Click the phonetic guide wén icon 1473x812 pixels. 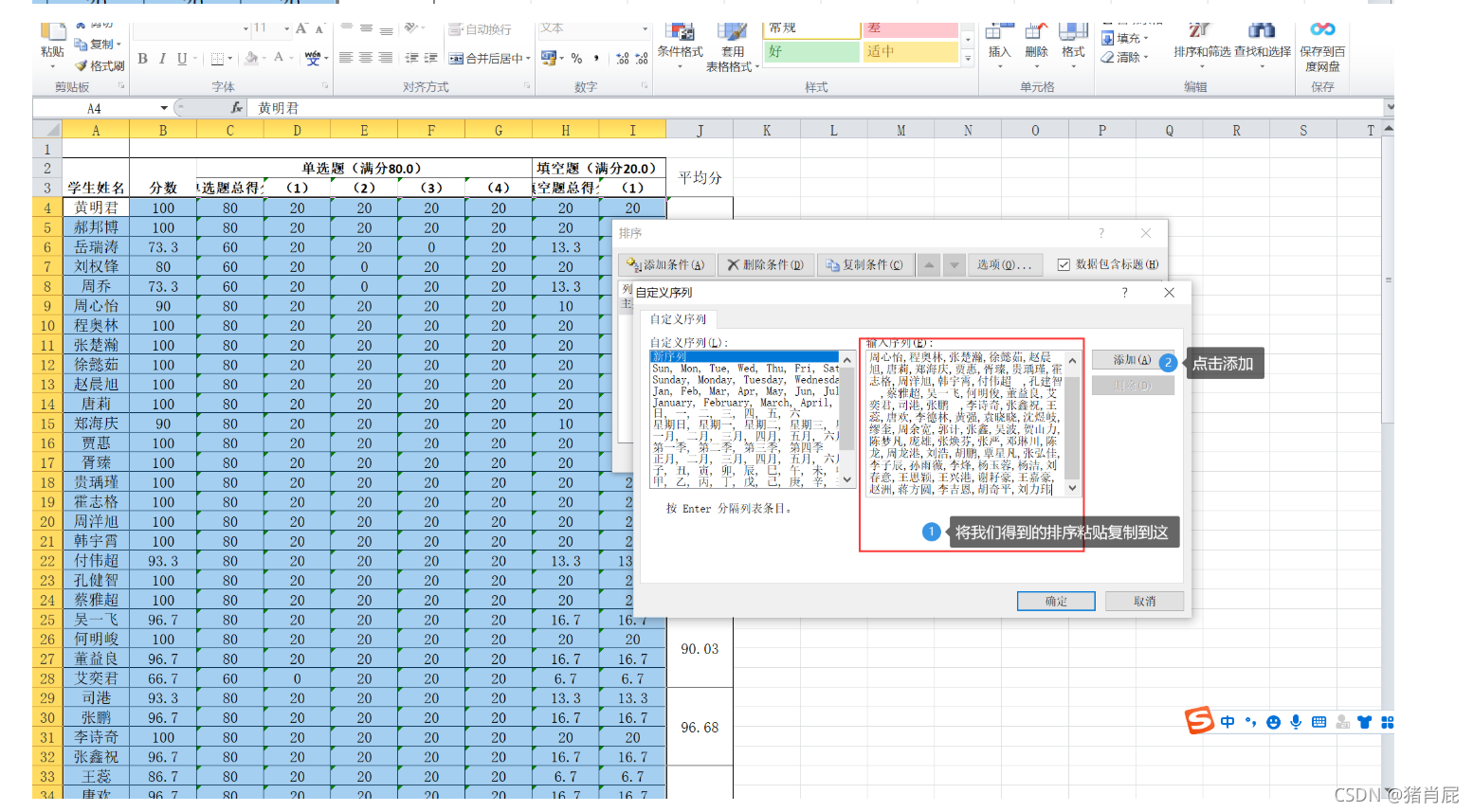pyautogui.click(x=313, y=59)
